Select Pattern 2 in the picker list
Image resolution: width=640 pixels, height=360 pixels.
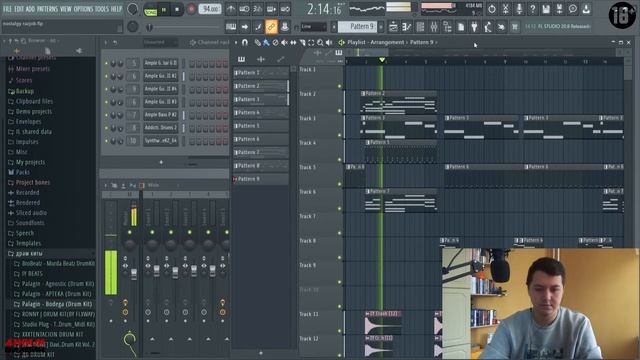260,86
